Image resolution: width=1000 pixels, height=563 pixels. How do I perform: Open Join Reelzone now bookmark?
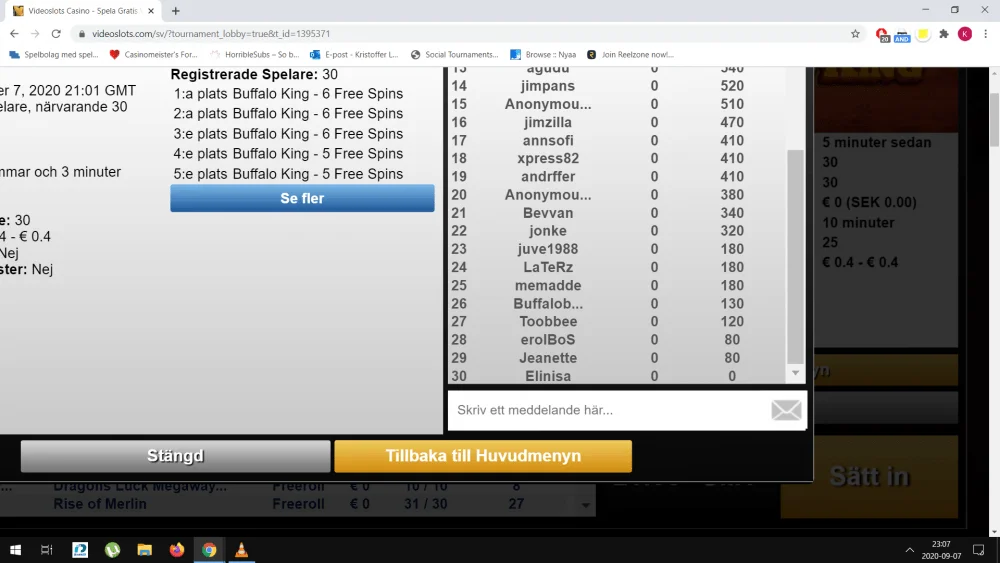(x=630, y=55)
